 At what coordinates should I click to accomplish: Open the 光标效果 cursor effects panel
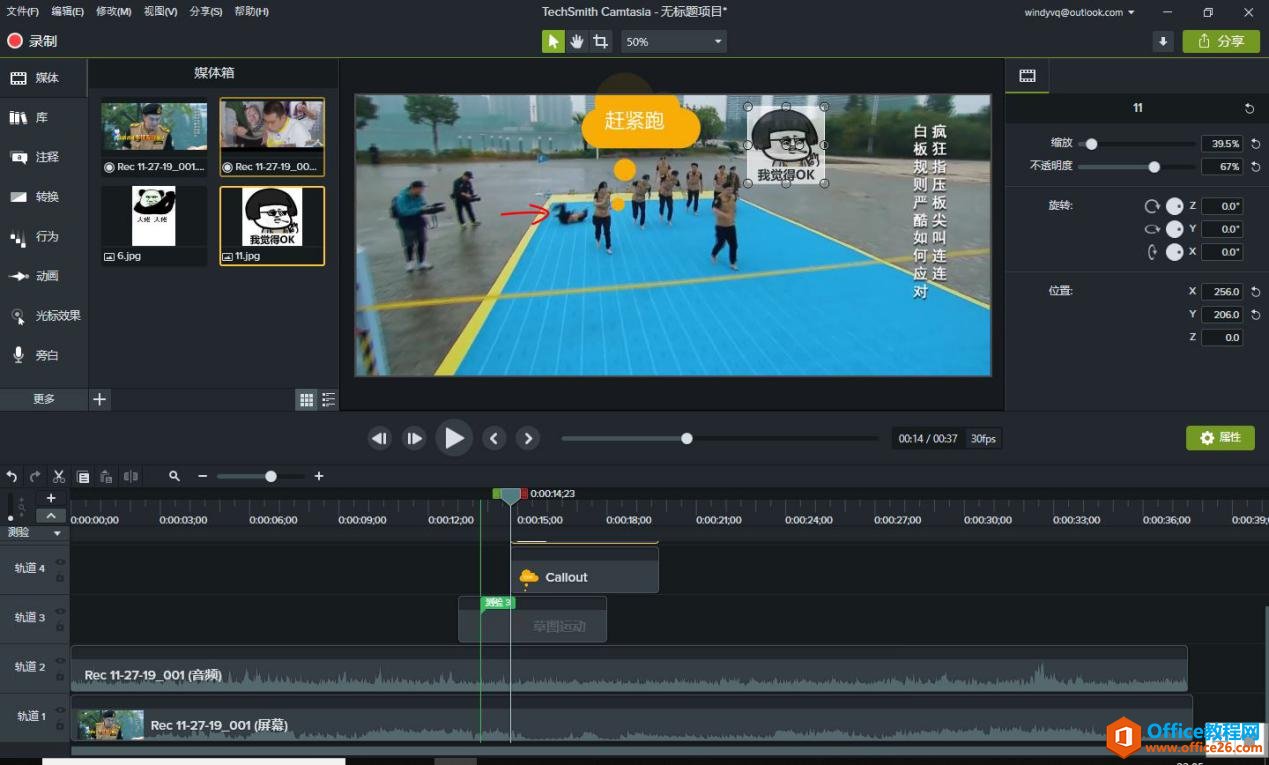pyautogui.click(x=44, y=316)
